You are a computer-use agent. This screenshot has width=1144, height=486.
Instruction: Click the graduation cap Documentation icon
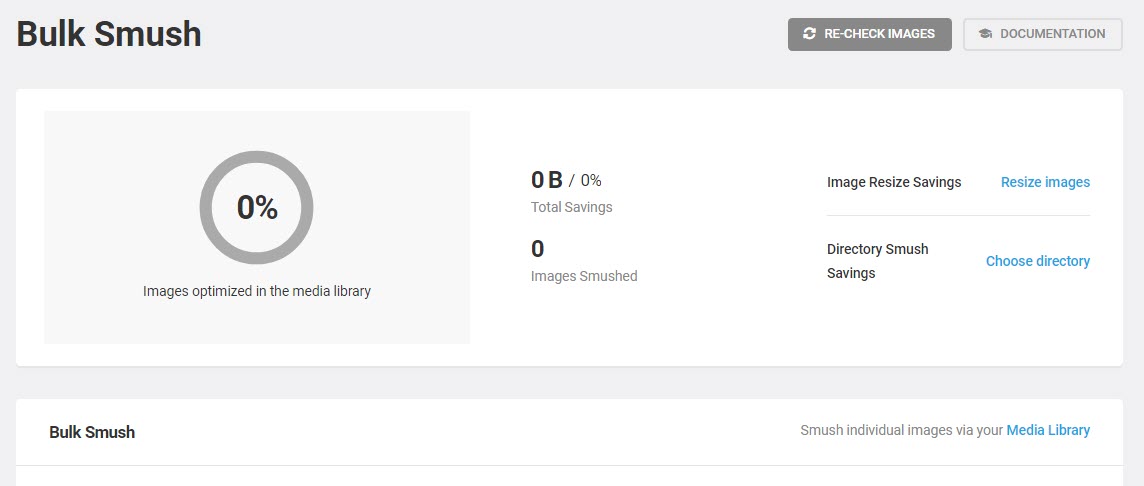[x=985, y=34]
